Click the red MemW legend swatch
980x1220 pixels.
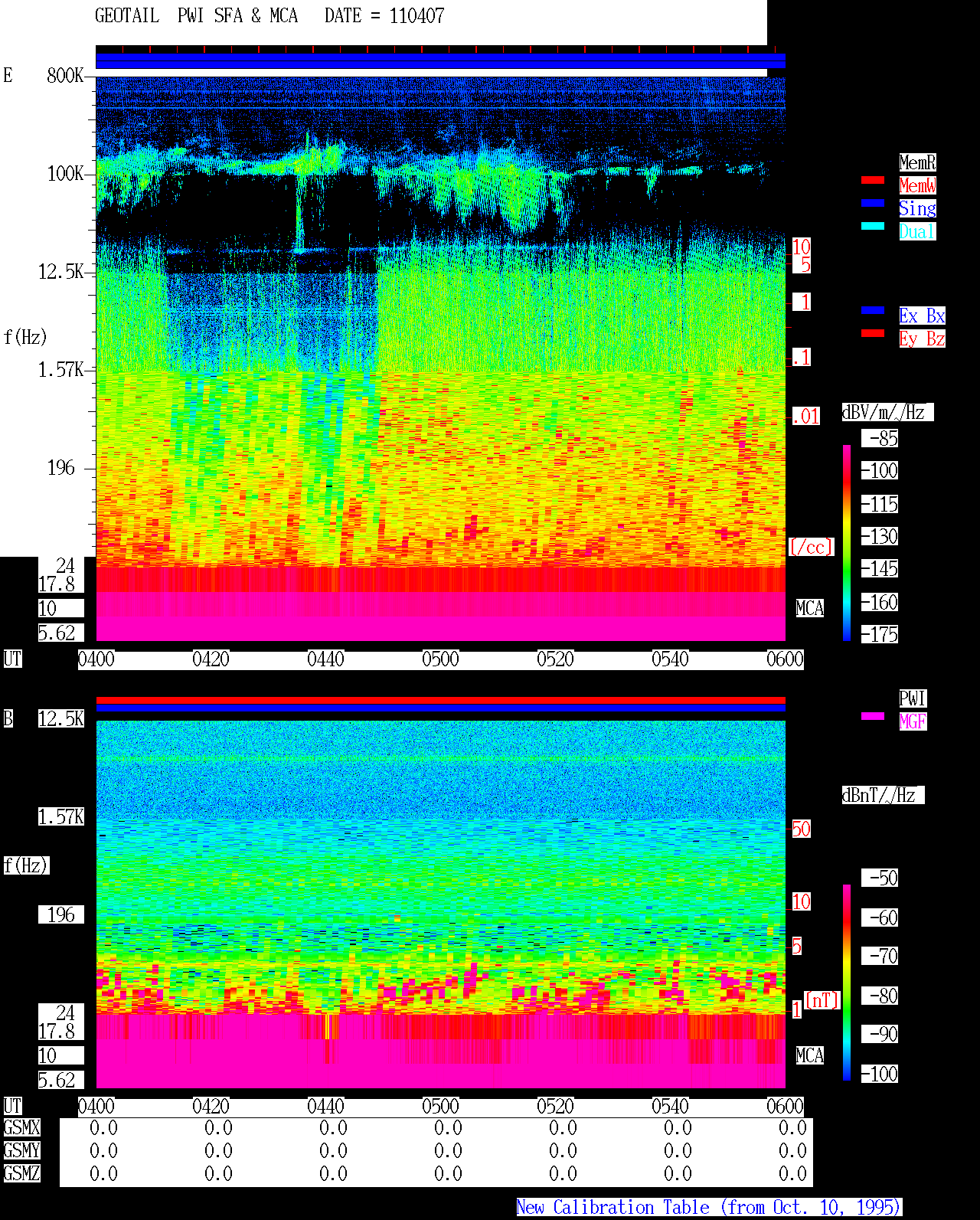point(873,181)
